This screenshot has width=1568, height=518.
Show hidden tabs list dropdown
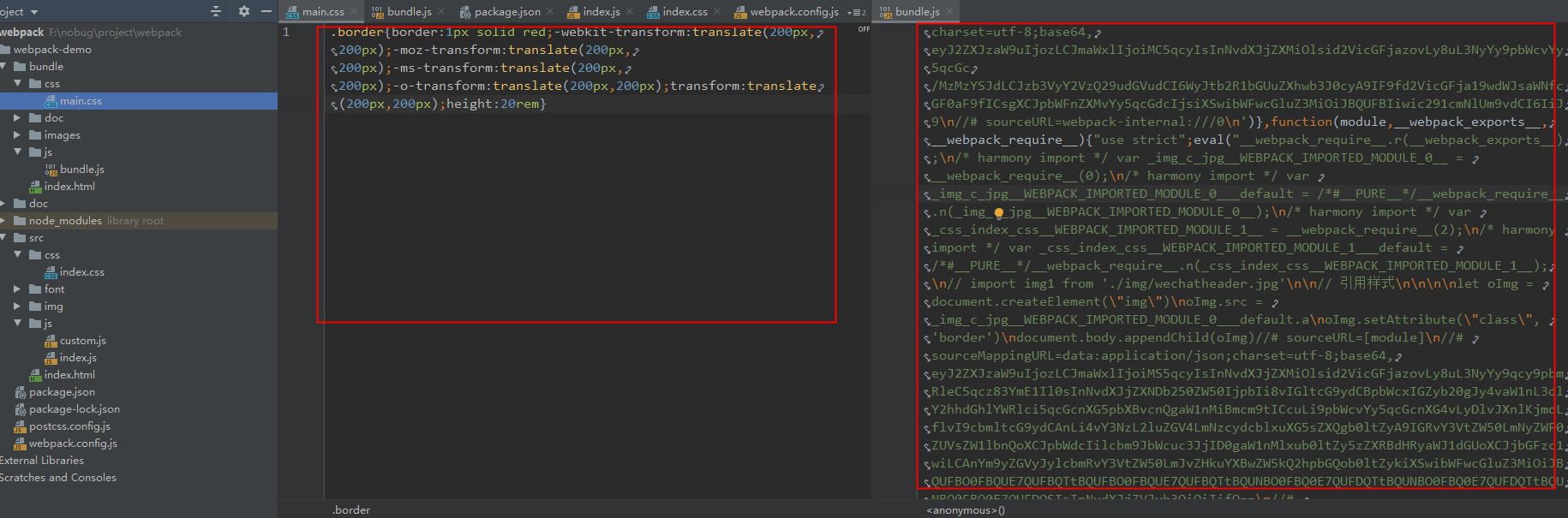coord(857,12)
